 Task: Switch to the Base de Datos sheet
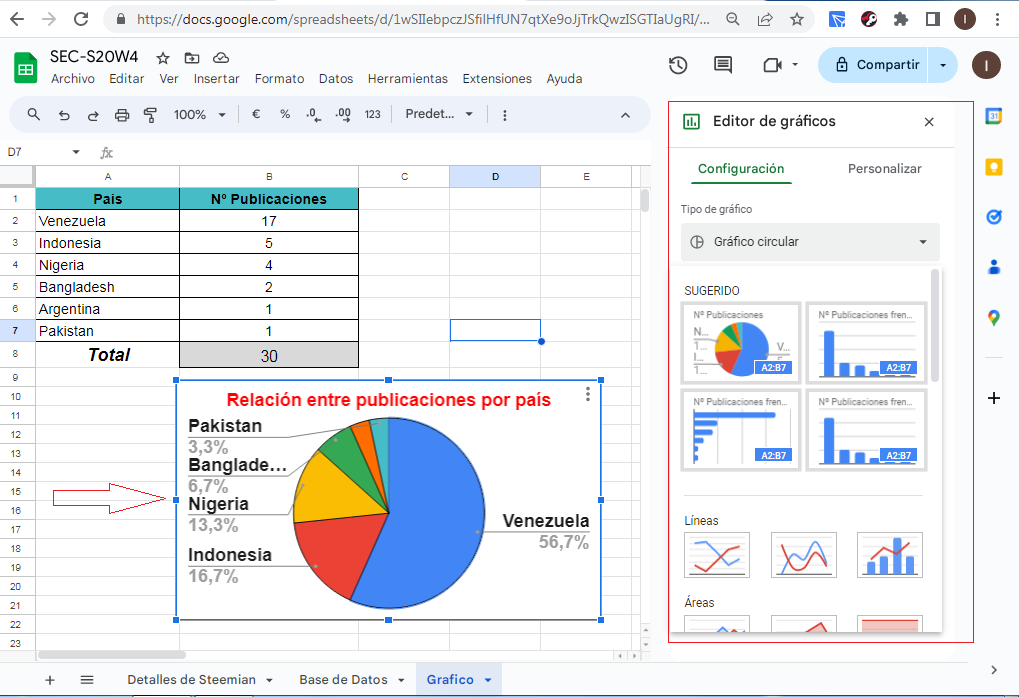(x=343, y=679)
